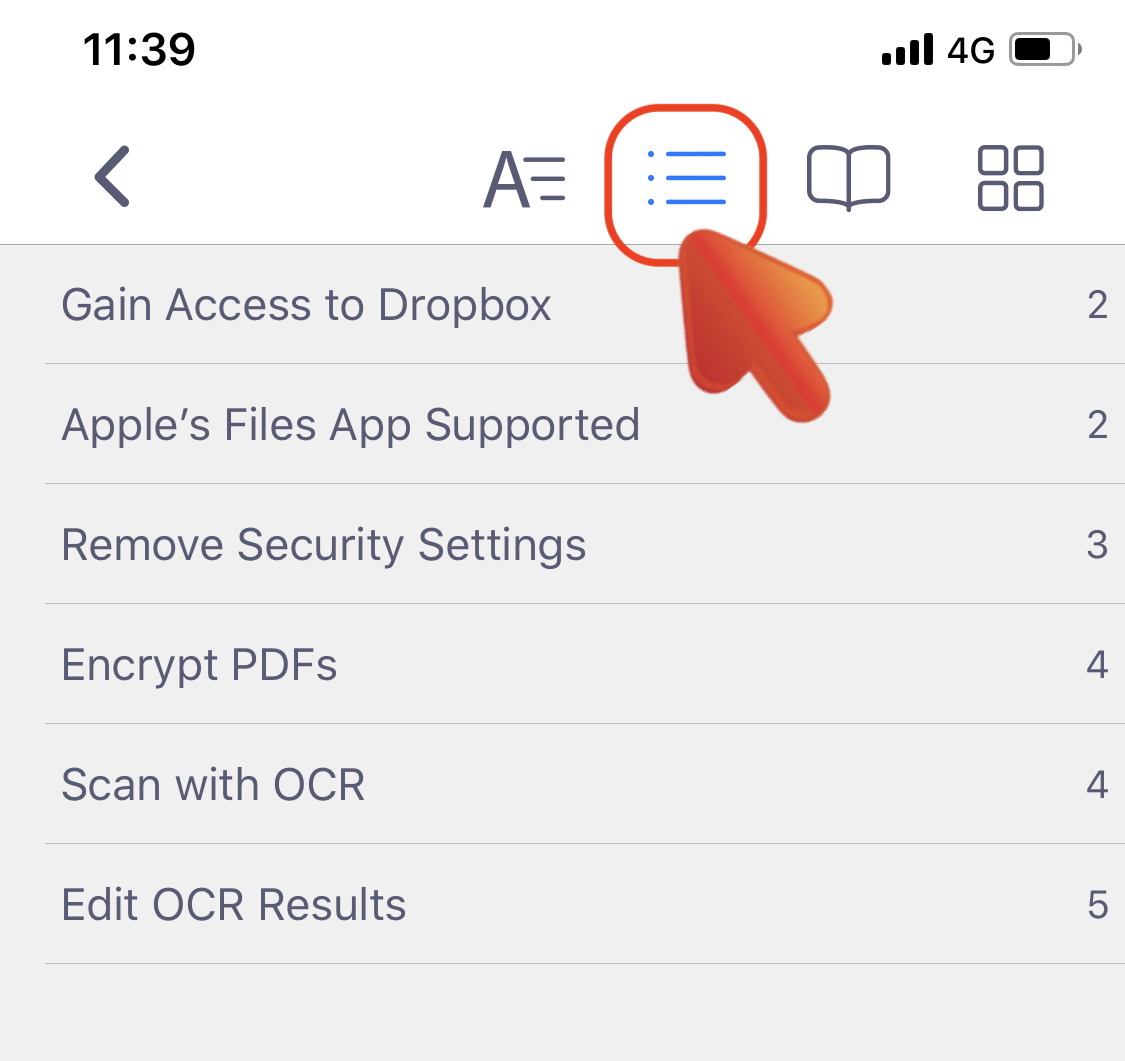
Task: Tap the cellular signal bars icon
Action: point(908,49)
